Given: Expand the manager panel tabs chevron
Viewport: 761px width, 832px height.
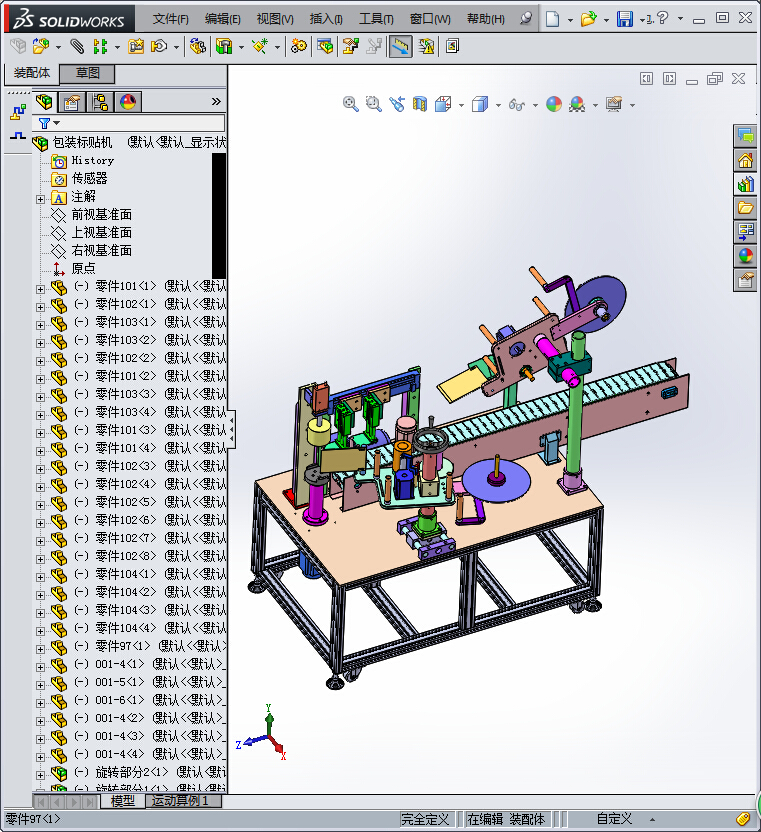Looking at the screenshot, I should [x=216, y=101].
